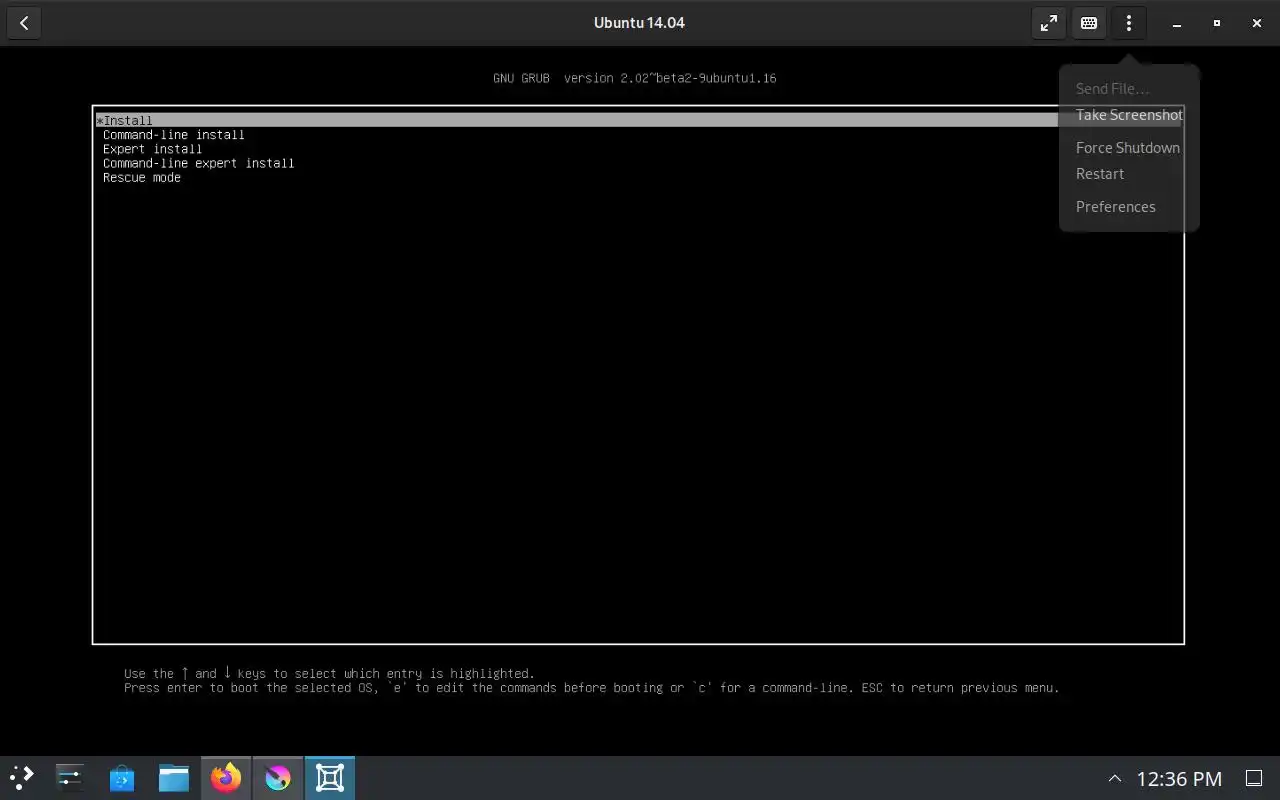
Task: Close the three-dot actions menu
Action: coord(1129,23)
